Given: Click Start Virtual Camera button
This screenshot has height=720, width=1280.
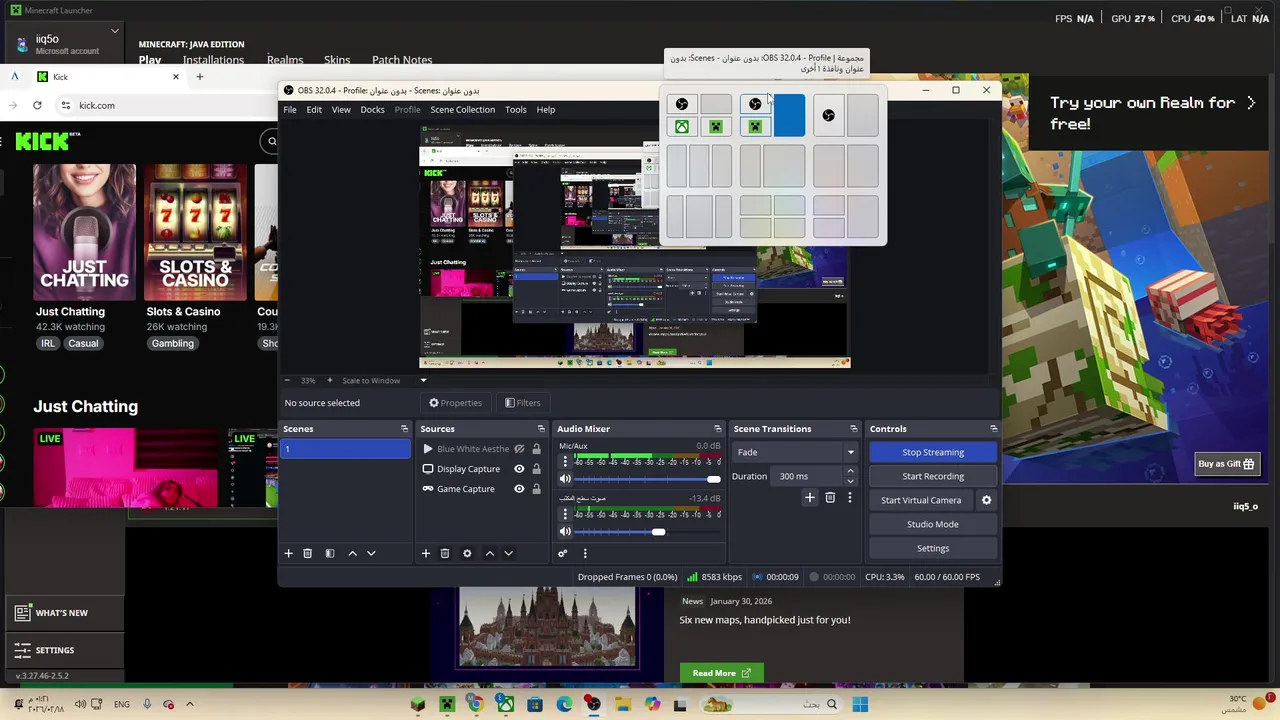Looking at the screenshot, I should (921, 500).
